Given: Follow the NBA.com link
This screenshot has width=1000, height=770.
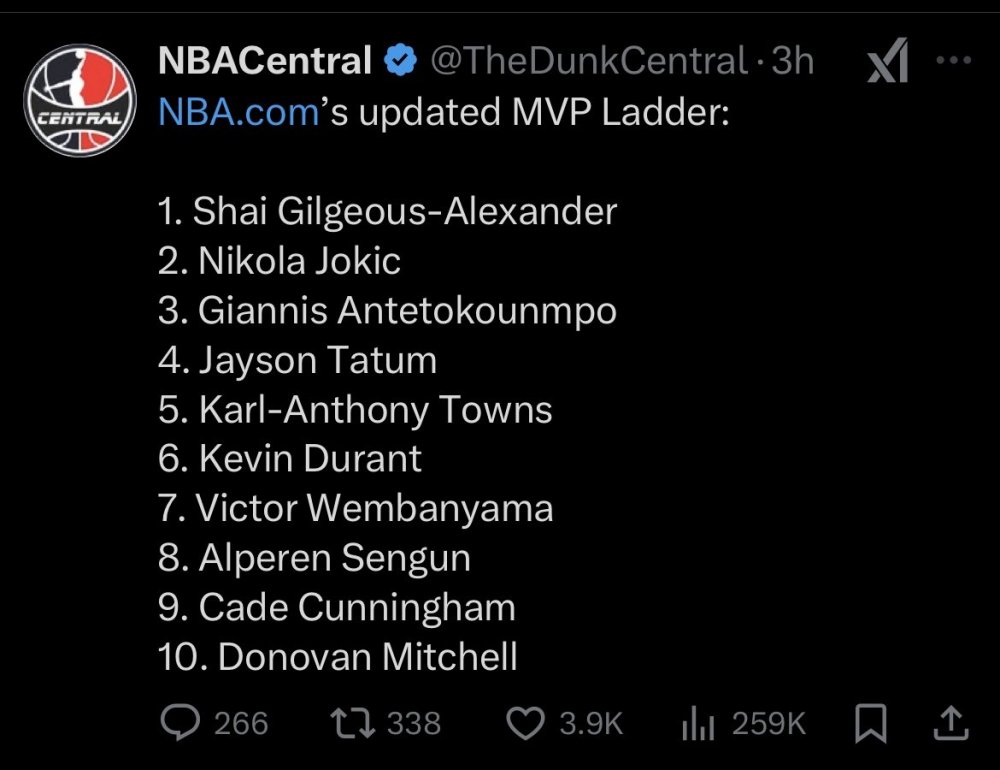Looking at the screenshot, I should [x=238, y=112].
